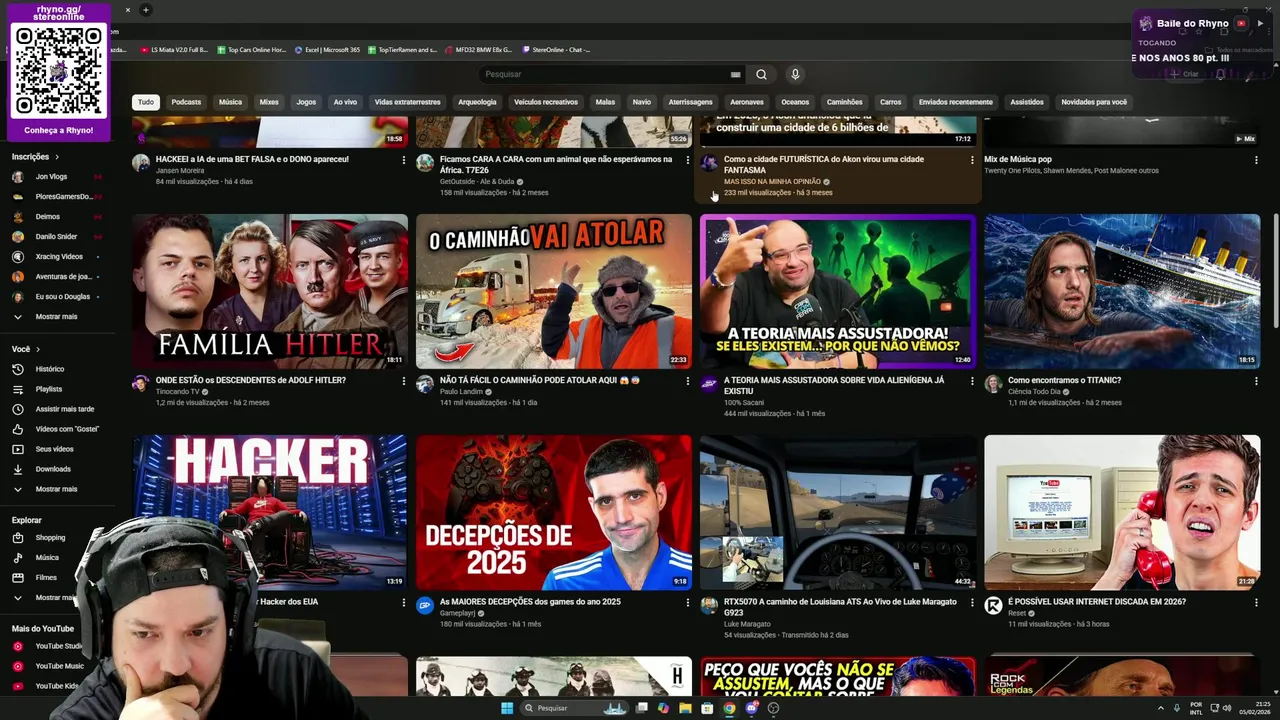Open OBS Studio from the taskbar
This screenshot has height=720, width=1280.
click(x=773, y=708)
